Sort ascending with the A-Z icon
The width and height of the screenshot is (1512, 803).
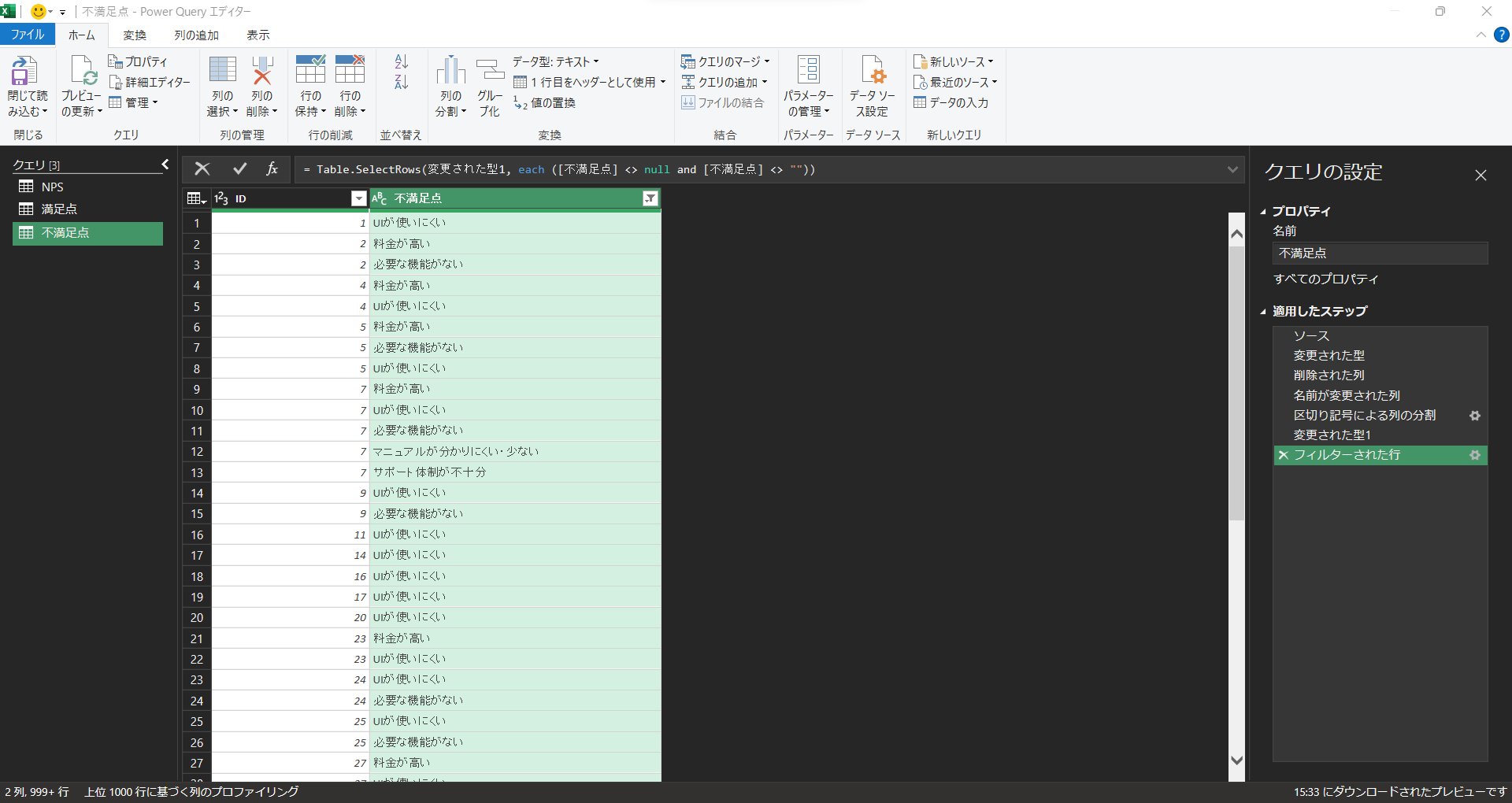click(x=402, y=61)
